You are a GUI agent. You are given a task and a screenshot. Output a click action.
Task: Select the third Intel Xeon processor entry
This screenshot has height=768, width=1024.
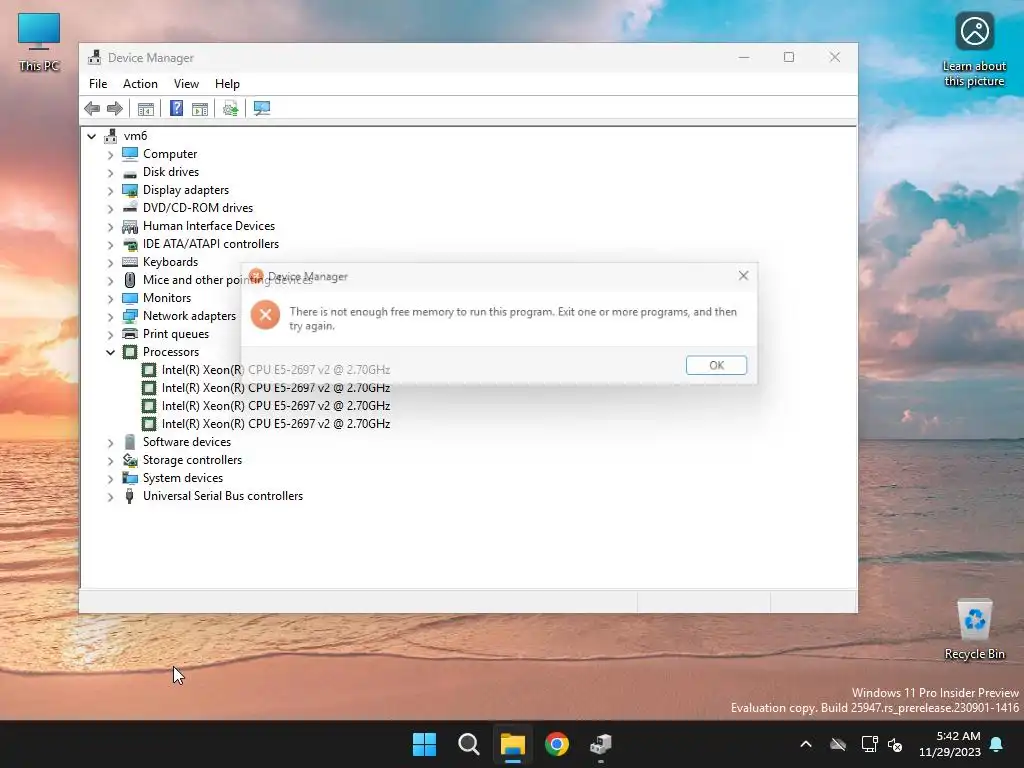coord(276,406)
